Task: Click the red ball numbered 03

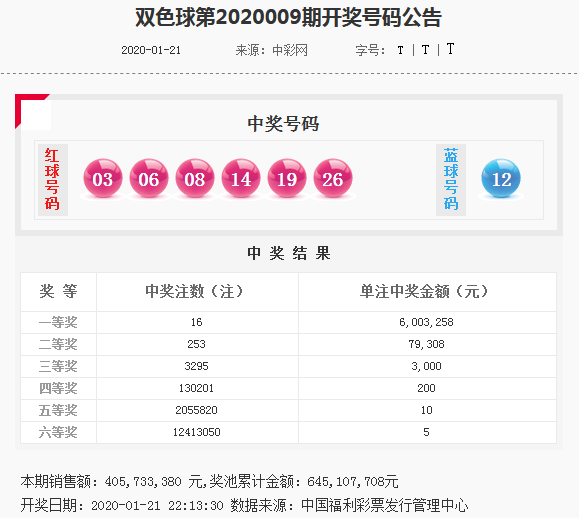Action: click(x=103, y=178)
